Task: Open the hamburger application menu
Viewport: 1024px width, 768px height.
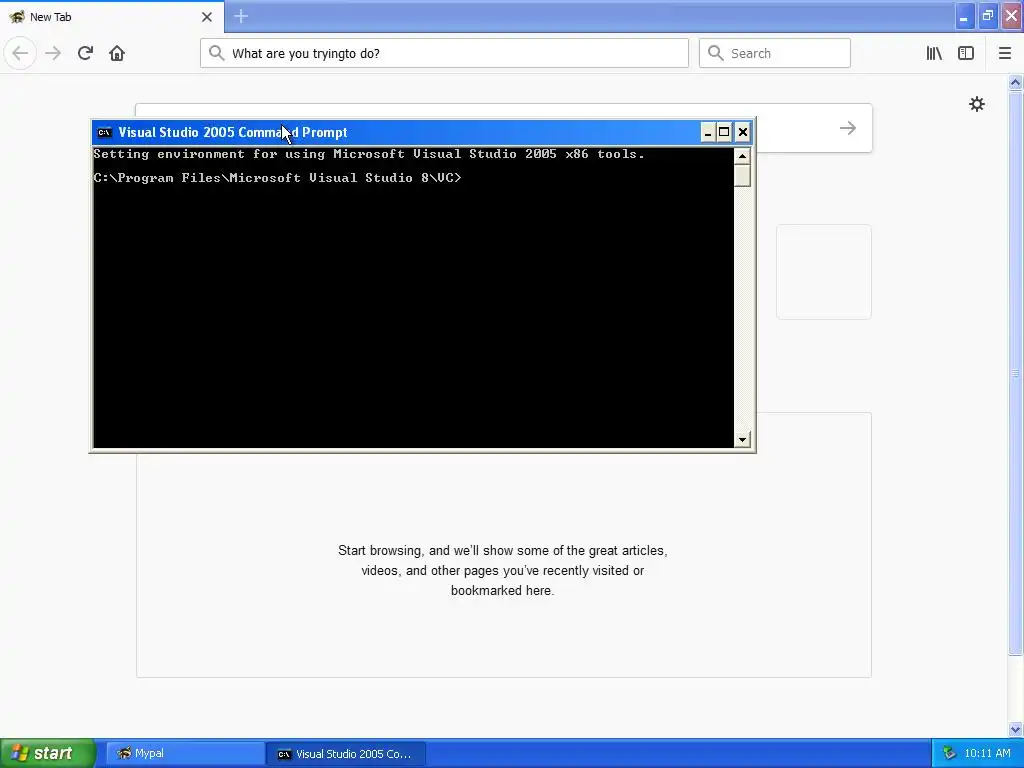Action: pos(1004,53)
